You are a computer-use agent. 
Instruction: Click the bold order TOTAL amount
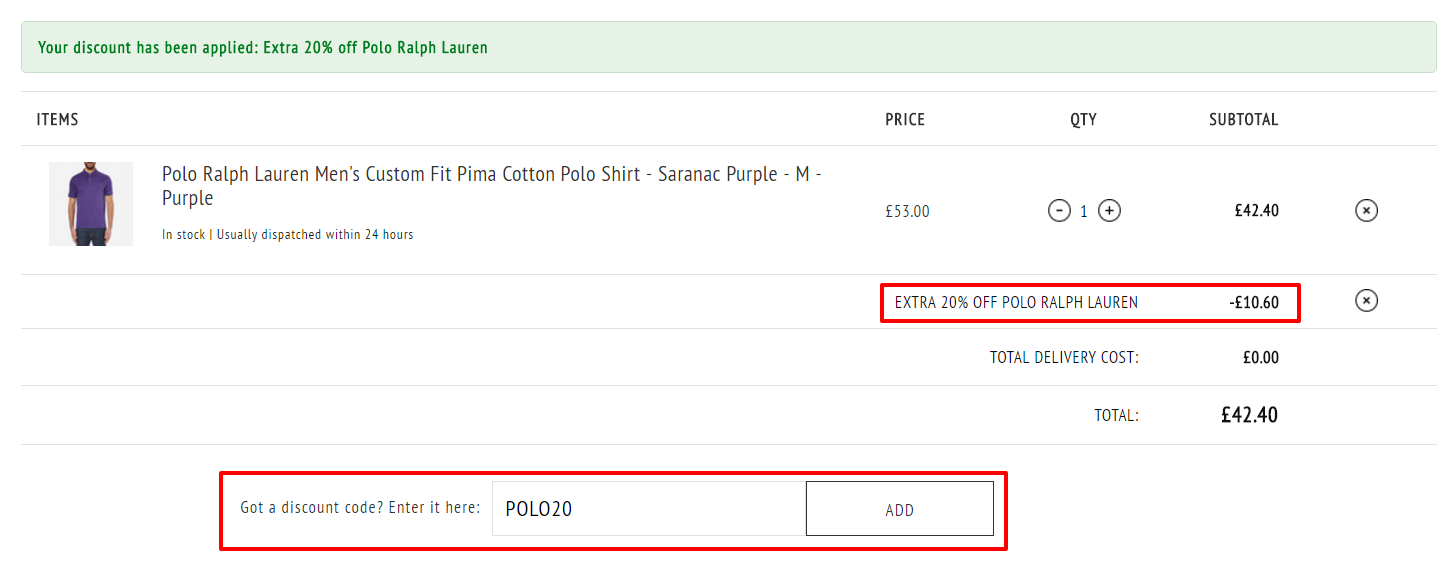coord(1249,415)
